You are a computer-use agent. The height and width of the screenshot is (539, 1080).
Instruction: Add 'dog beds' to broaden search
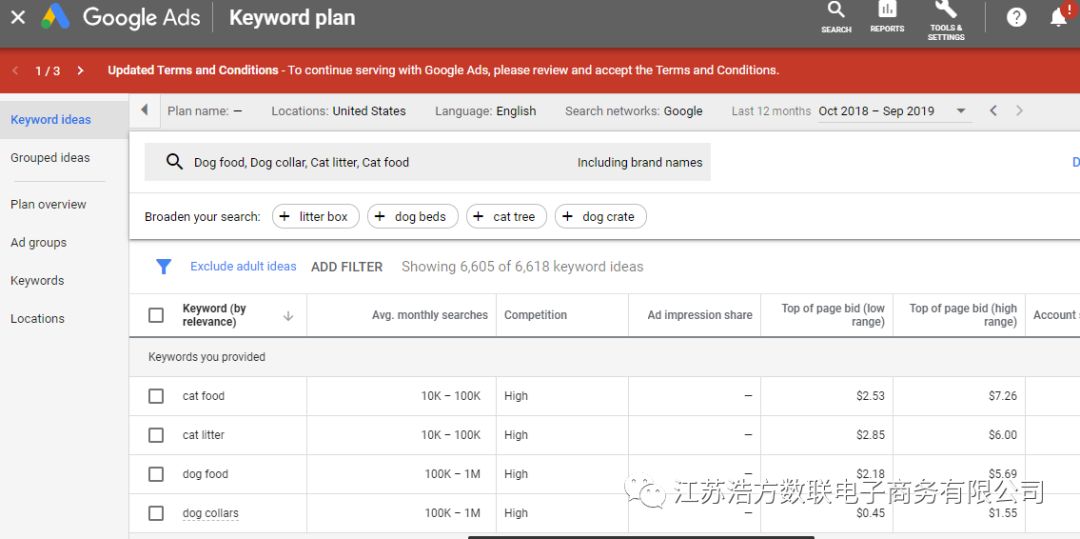pyautogui.click(x=413, y=216)
